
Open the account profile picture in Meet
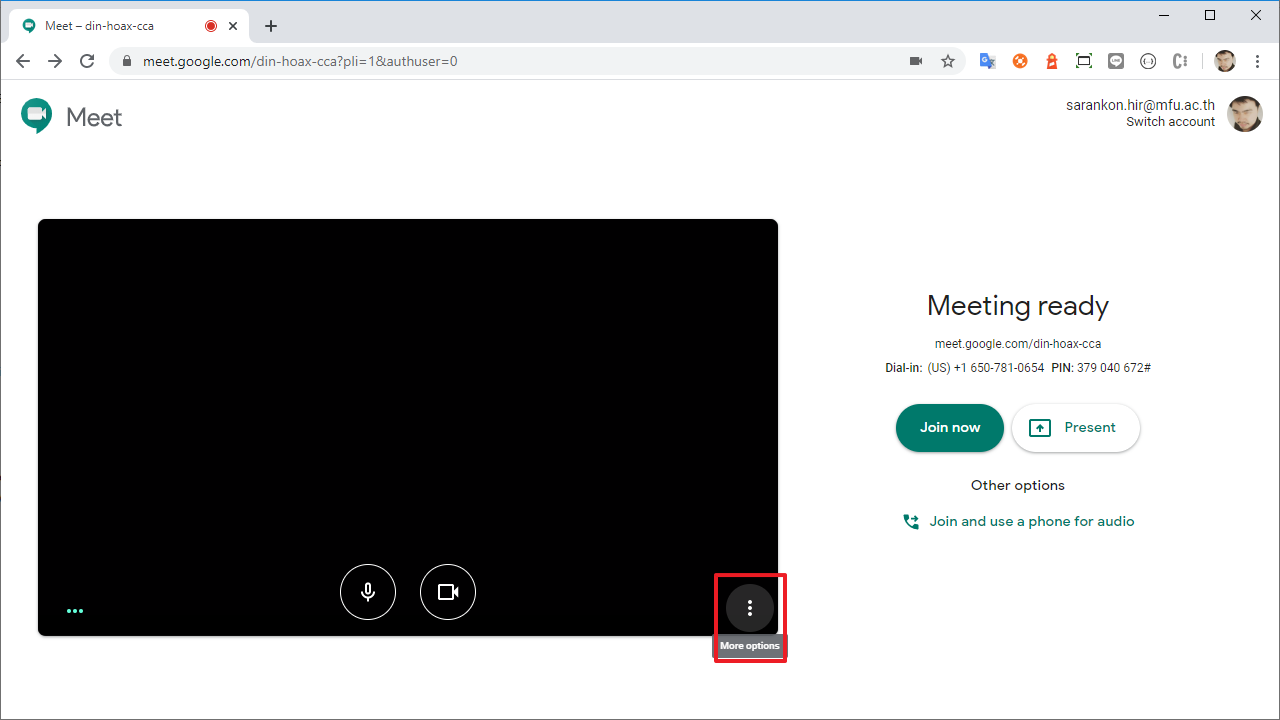coord(1245,114)
